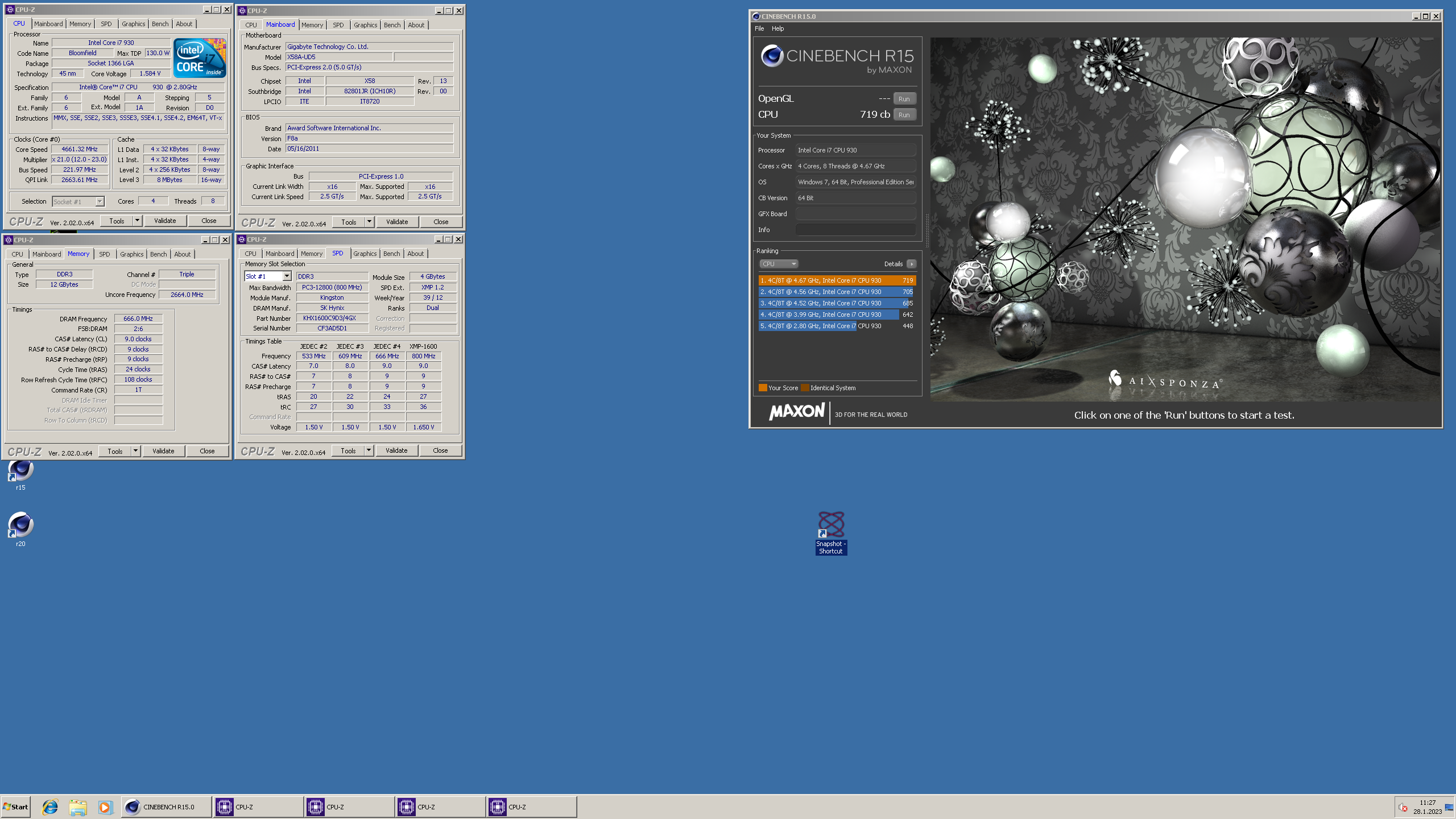The width and height of the screenshot is (1456, 819).
Task: Click Close button in Mainboard CPU-Z window
Action: click(x=441, y=222)
